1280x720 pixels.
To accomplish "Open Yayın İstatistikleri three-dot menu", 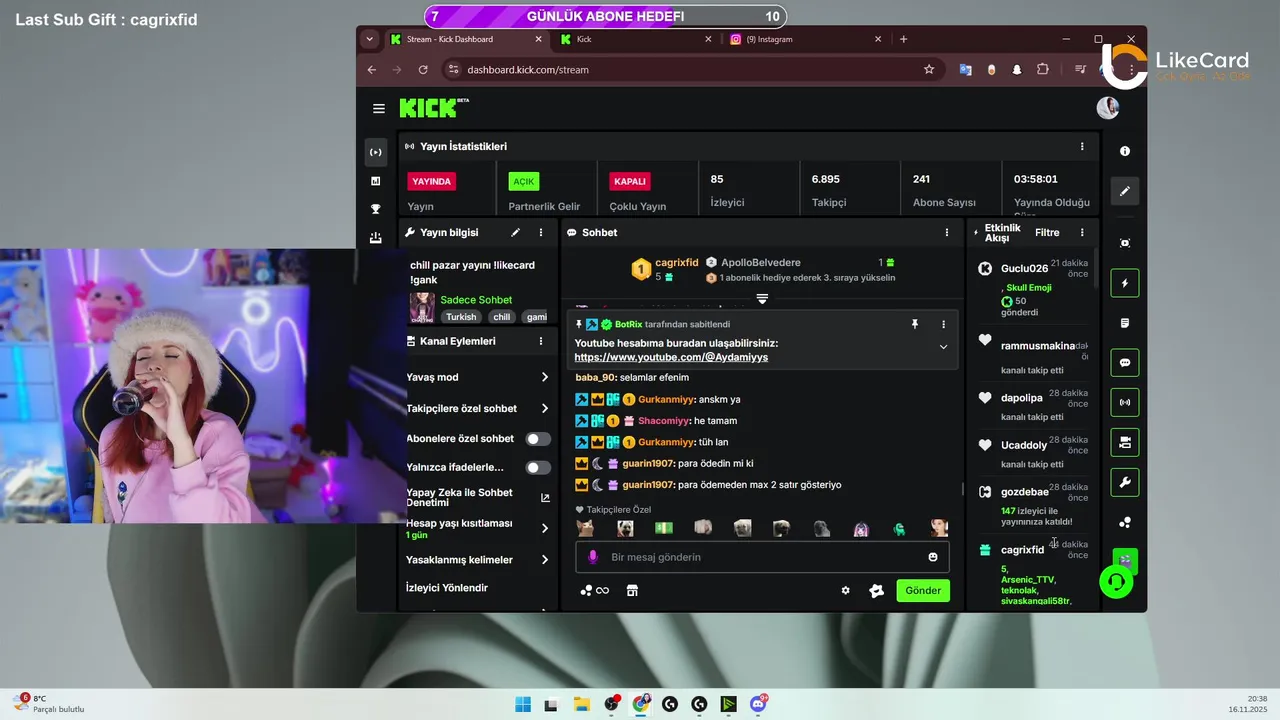I will click(x=1082, y=146).
